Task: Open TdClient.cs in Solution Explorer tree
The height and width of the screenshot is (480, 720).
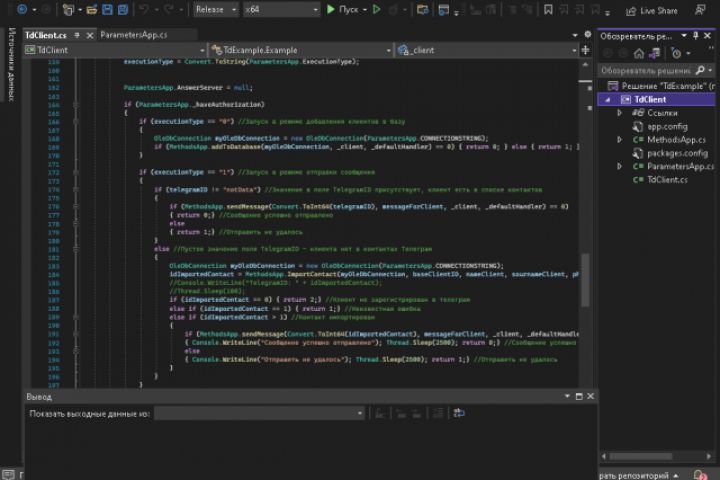Action: [x=667, y=180]
